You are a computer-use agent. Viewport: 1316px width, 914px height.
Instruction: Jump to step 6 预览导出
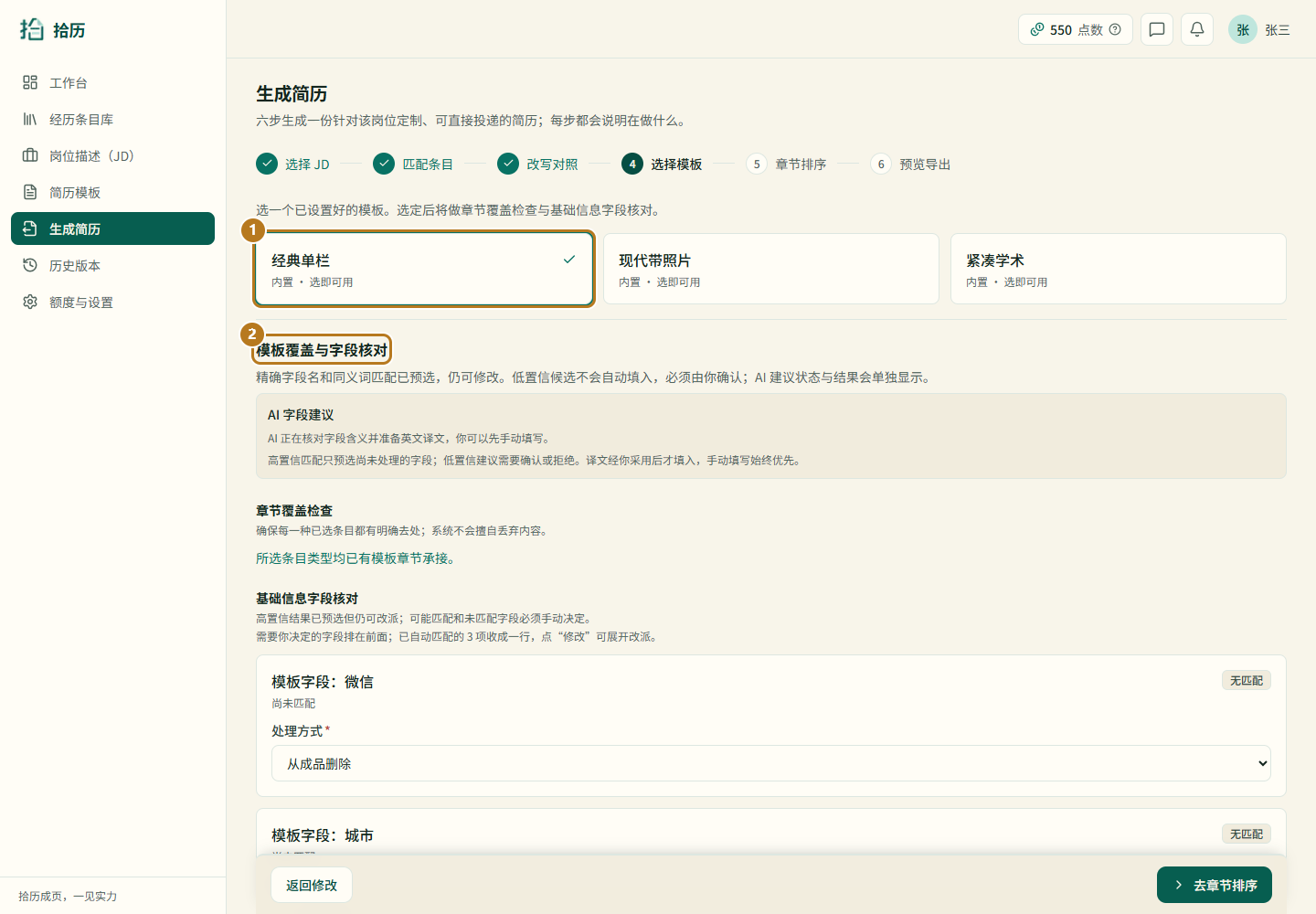coord(911,164)
